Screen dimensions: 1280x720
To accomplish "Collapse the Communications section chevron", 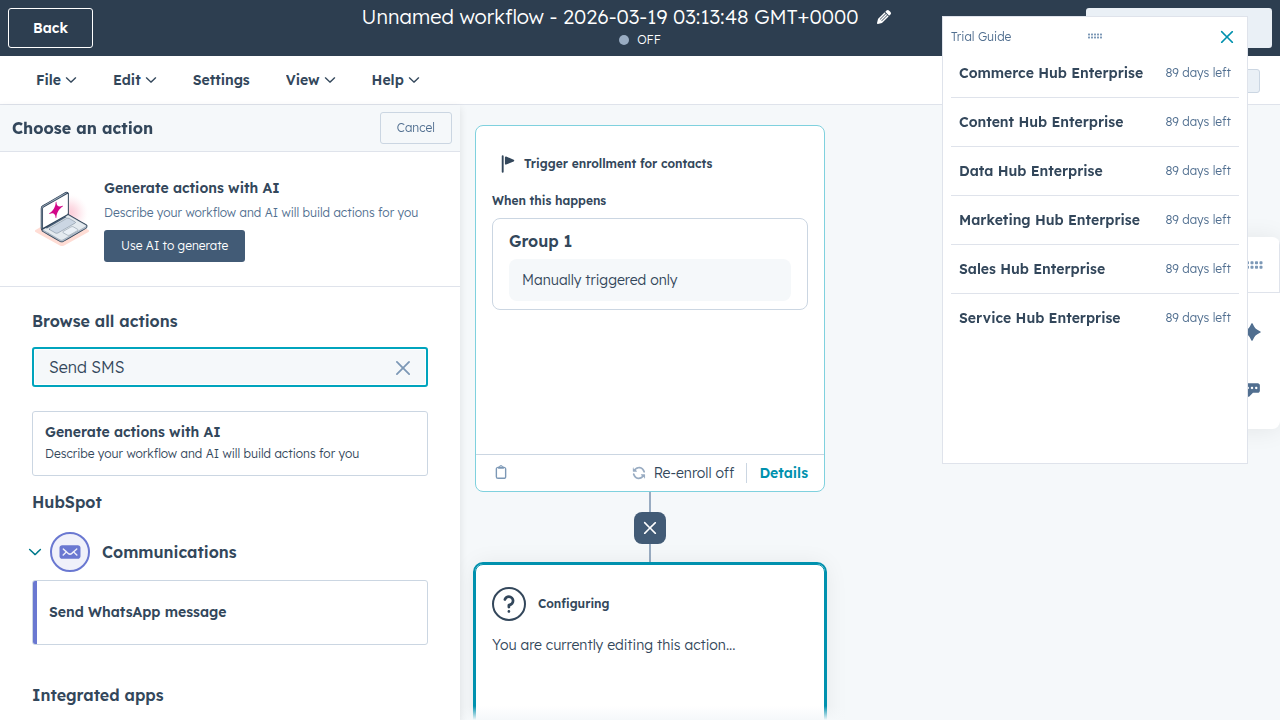I will (x=35, y=551).
